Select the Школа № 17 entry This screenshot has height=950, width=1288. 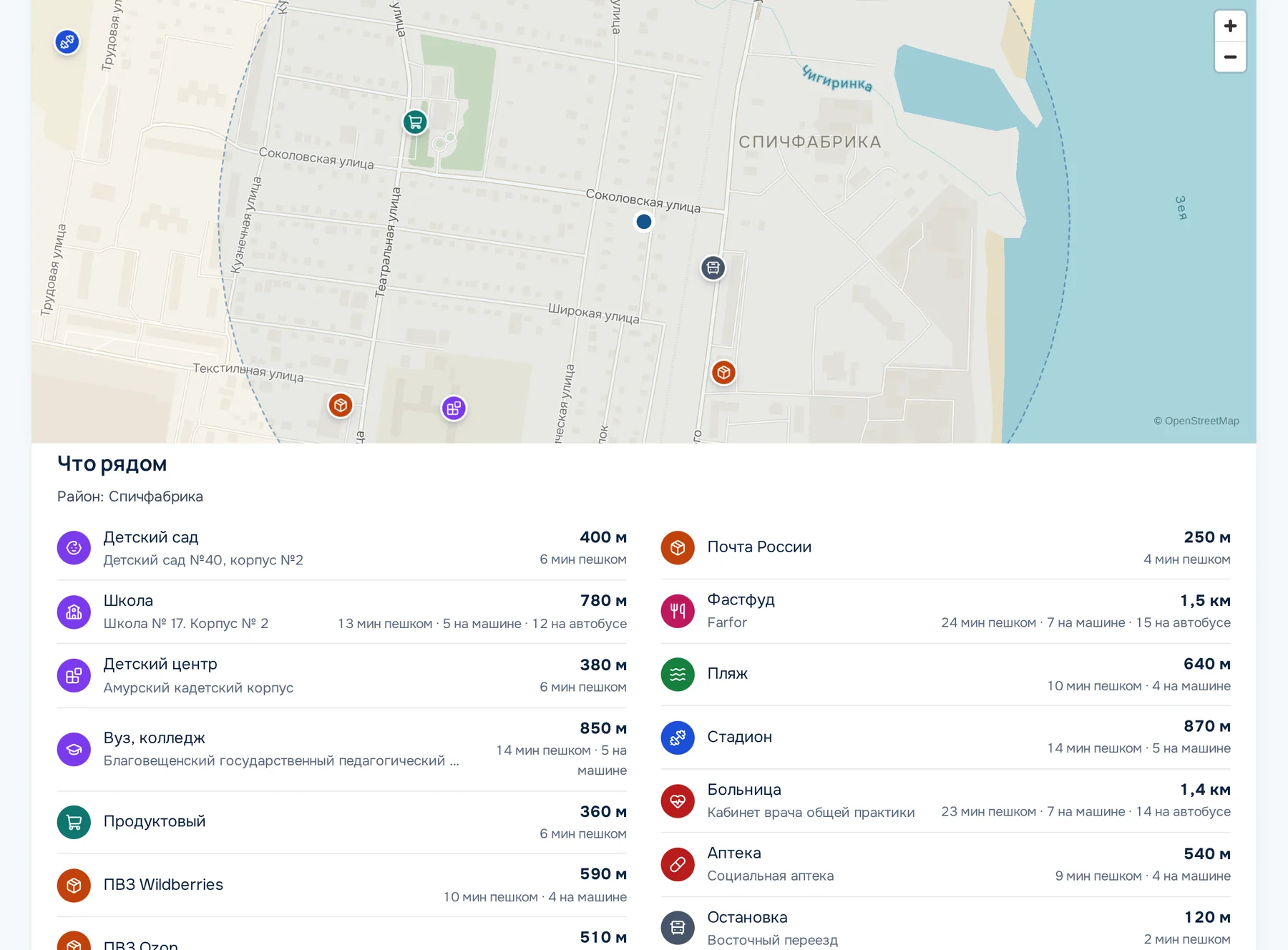(x=342, y=612)
